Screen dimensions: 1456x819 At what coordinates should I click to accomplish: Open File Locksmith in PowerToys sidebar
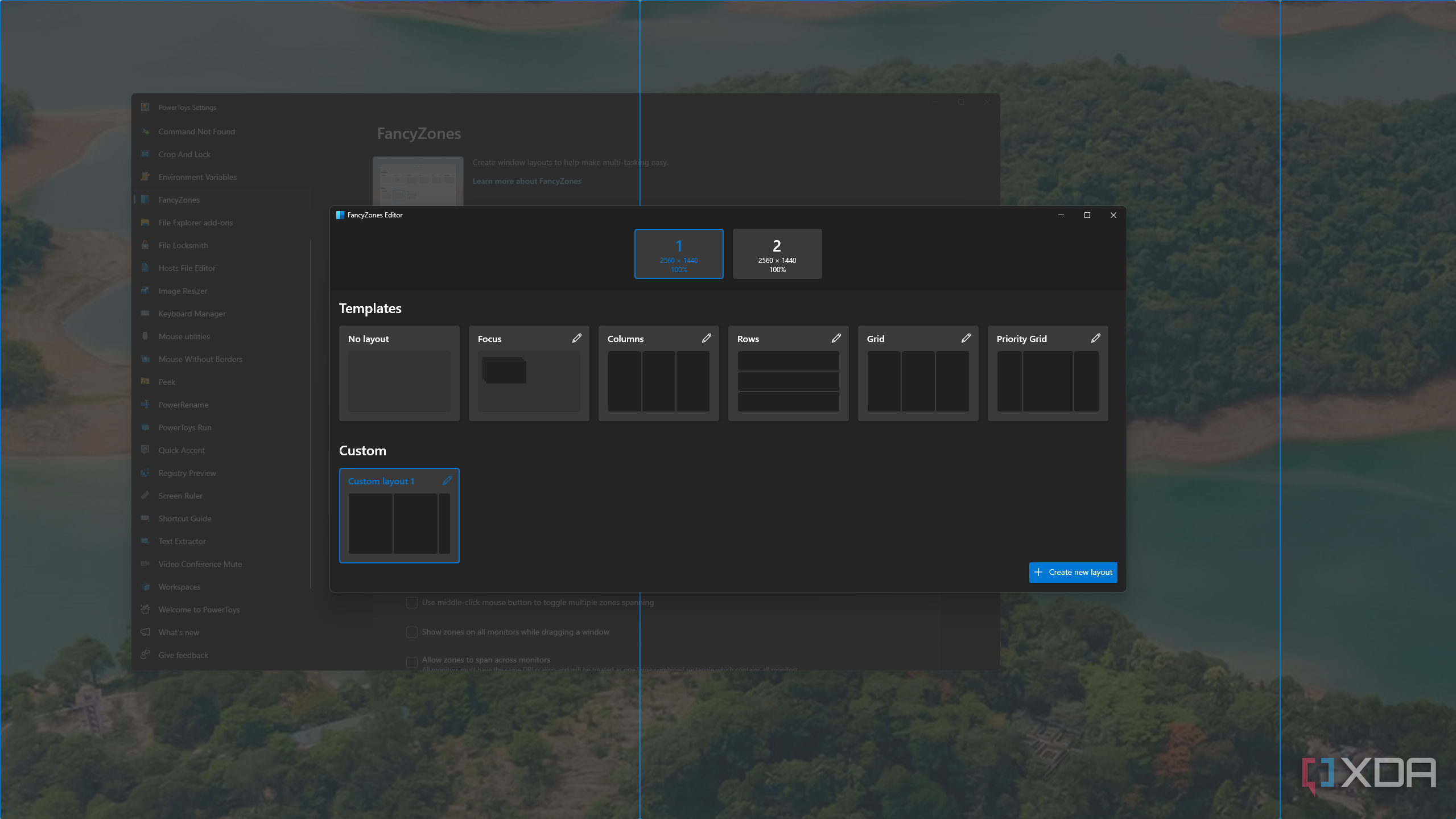[222, 245]
